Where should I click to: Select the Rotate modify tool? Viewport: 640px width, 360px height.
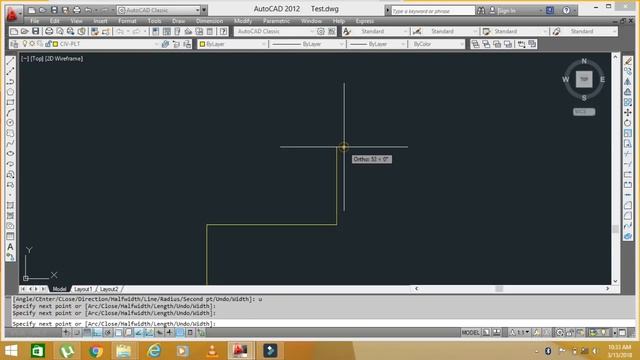628,122
